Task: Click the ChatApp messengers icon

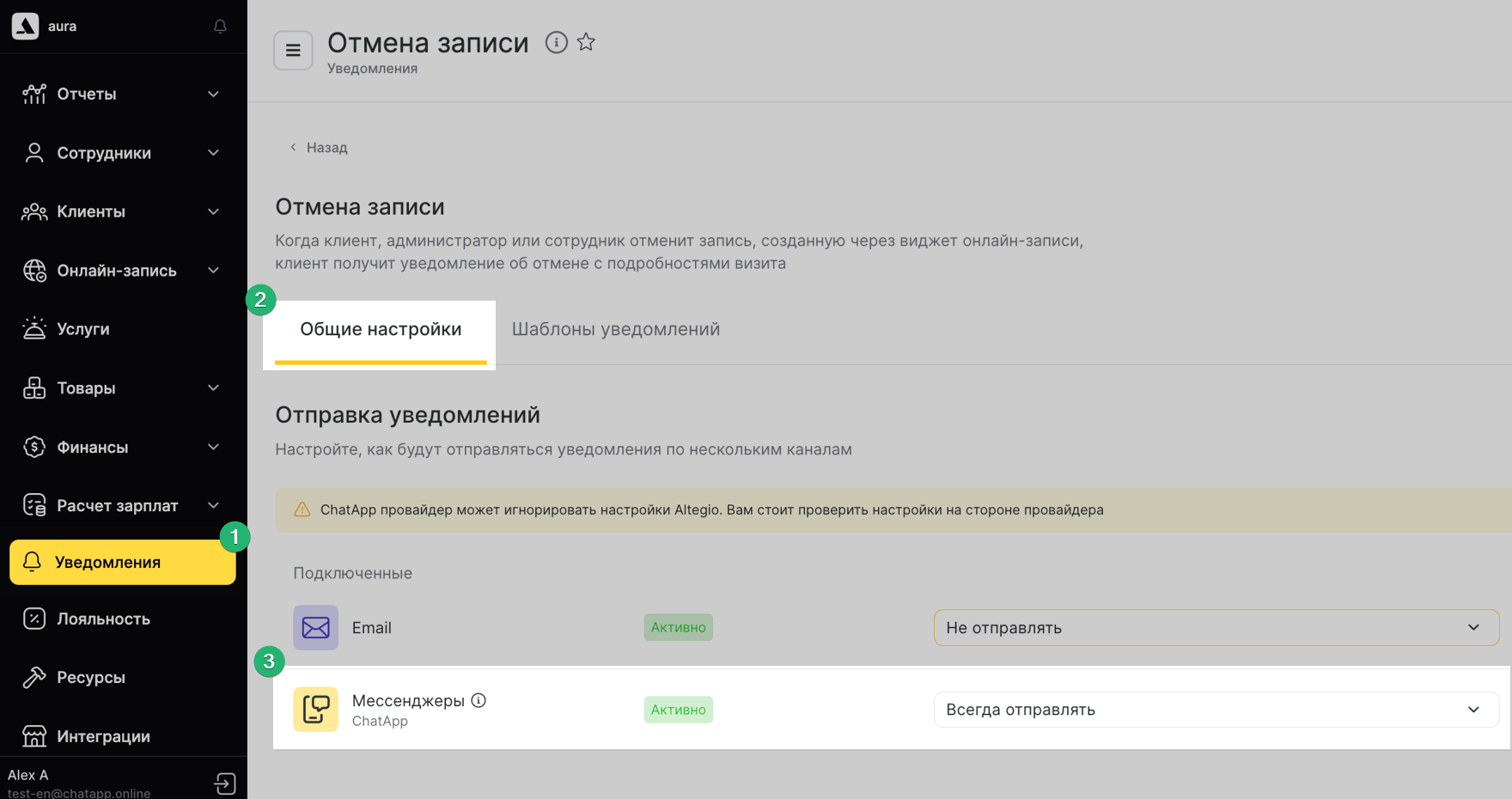Action: (x=315, y=710)
